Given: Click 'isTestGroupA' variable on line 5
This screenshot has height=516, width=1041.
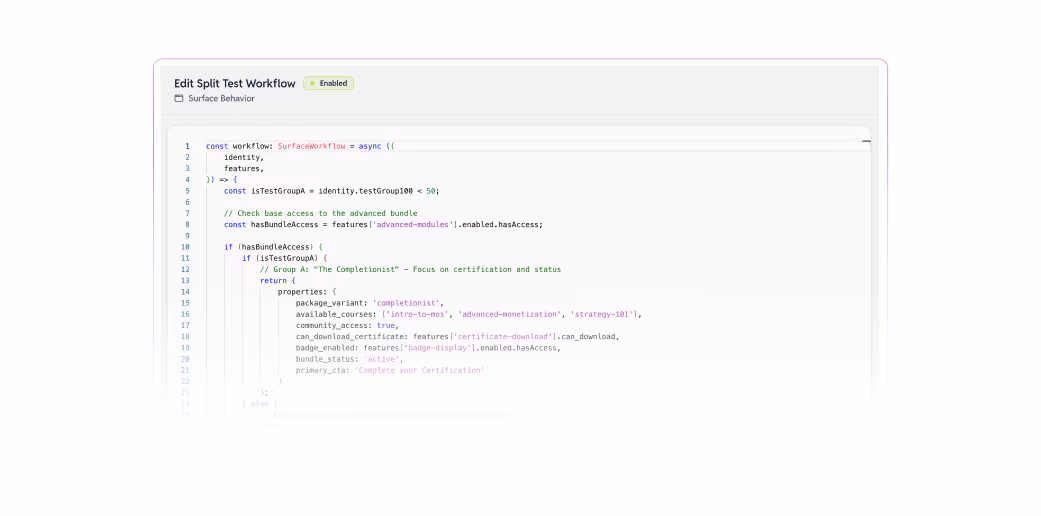Looking at the screenshot, I should click(x=278, y=191).
